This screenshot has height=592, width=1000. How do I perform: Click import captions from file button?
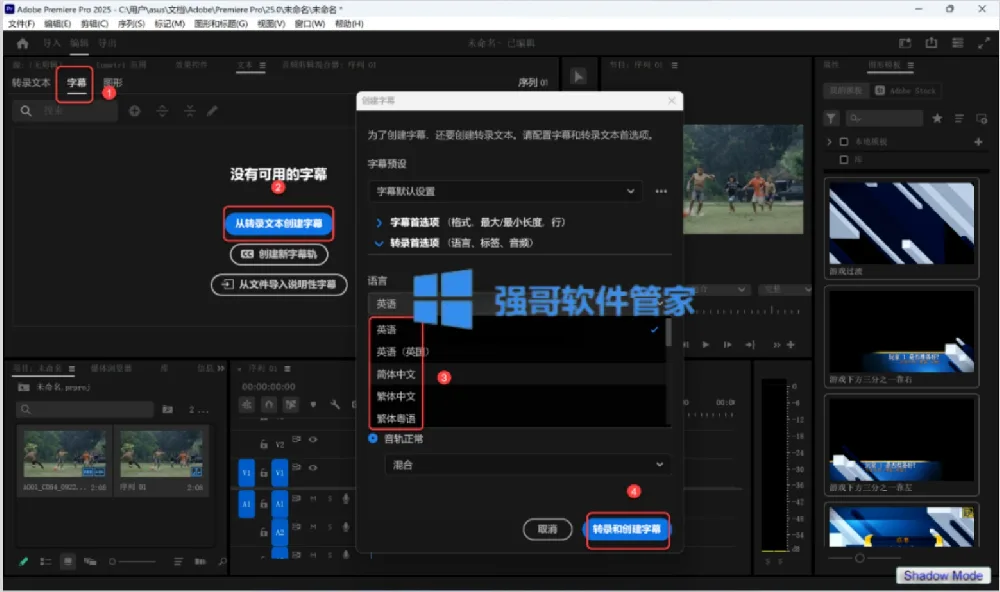tap(279, 285)
